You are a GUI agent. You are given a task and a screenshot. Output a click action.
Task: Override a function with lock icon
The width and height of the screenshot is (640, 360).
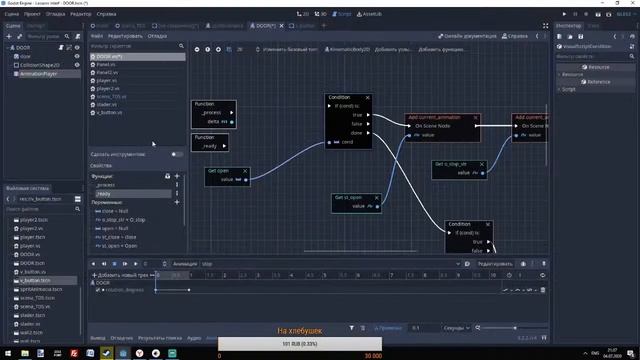point(167,176)
